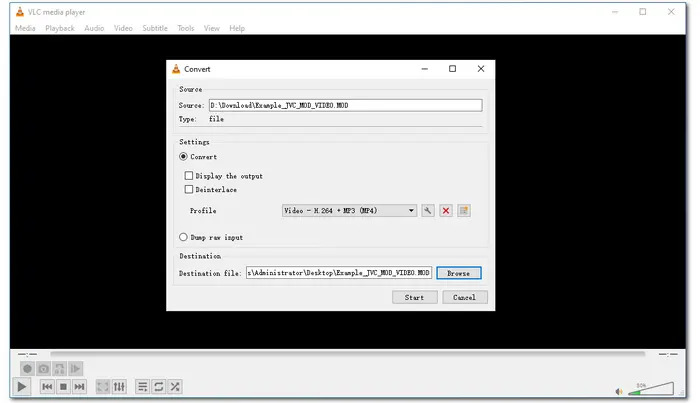Click the playback seek bar
Viewport: 700px width, 403px height.
pyautogui.click(x=348, y=354)
